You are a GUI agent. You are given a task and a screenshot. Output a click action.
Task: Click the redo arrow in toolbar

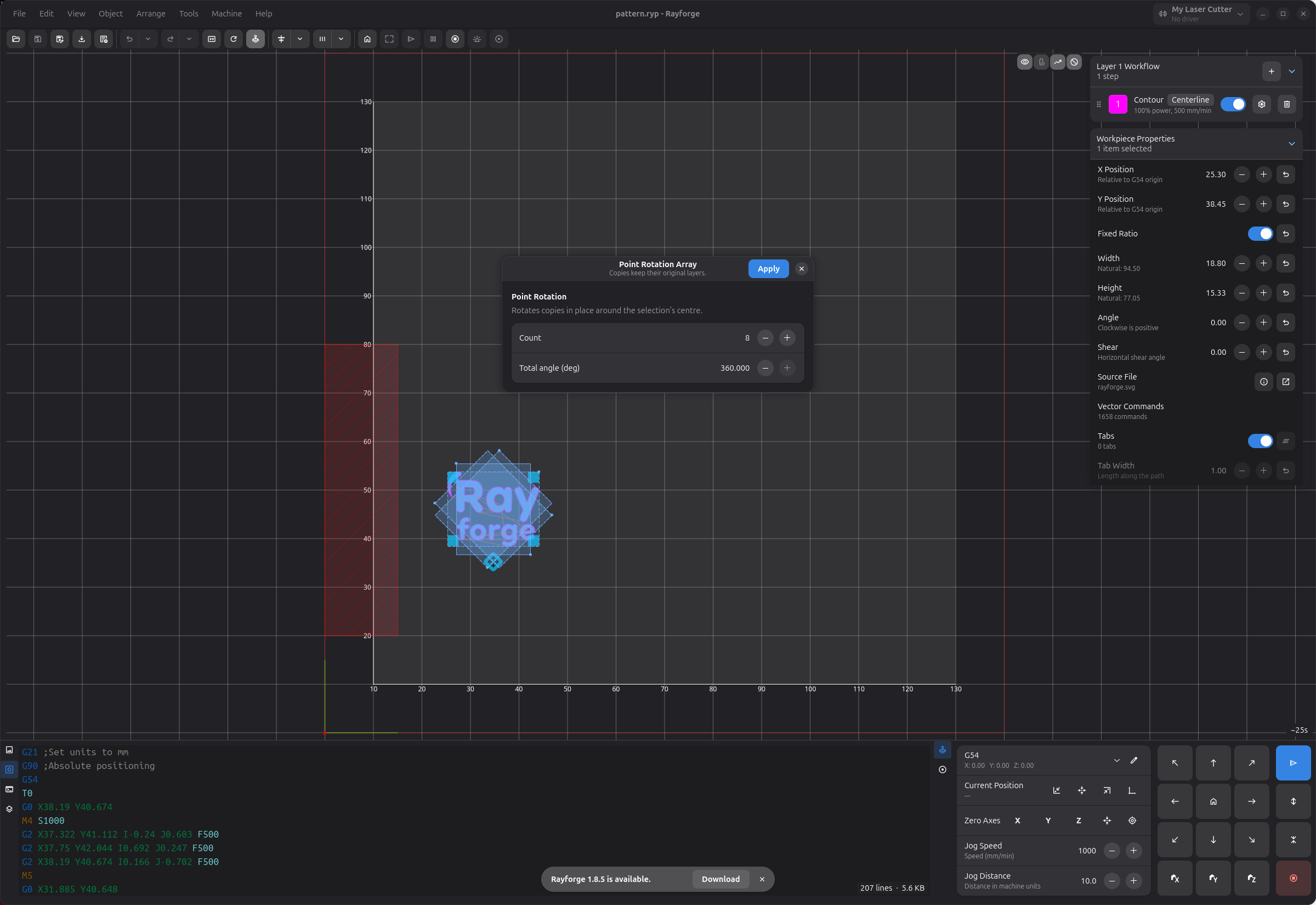click(171, 39)
